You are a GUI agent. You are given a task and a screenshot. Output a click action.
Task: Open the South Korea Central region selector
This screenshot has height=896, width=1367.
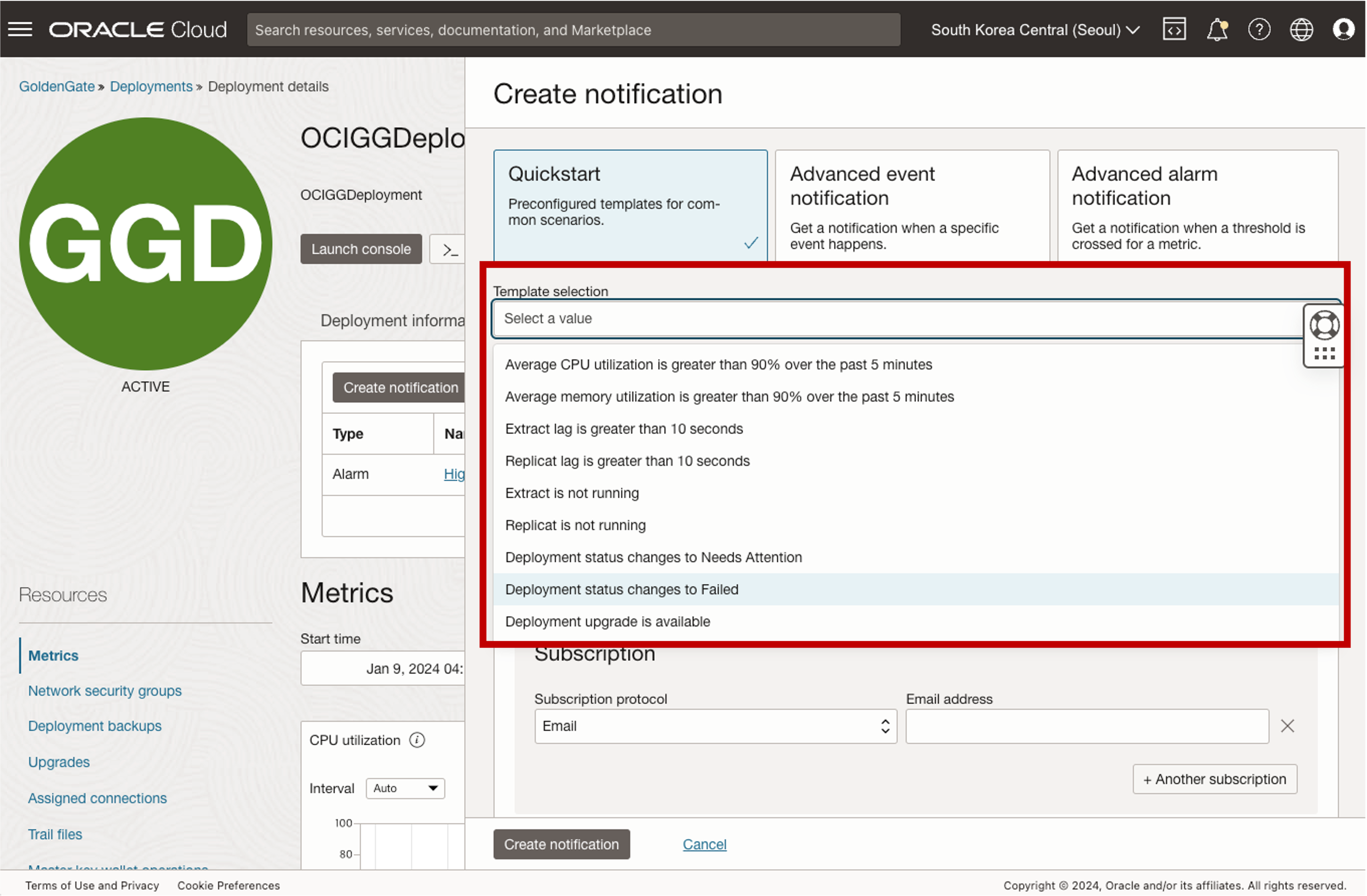pos(1035,29)
